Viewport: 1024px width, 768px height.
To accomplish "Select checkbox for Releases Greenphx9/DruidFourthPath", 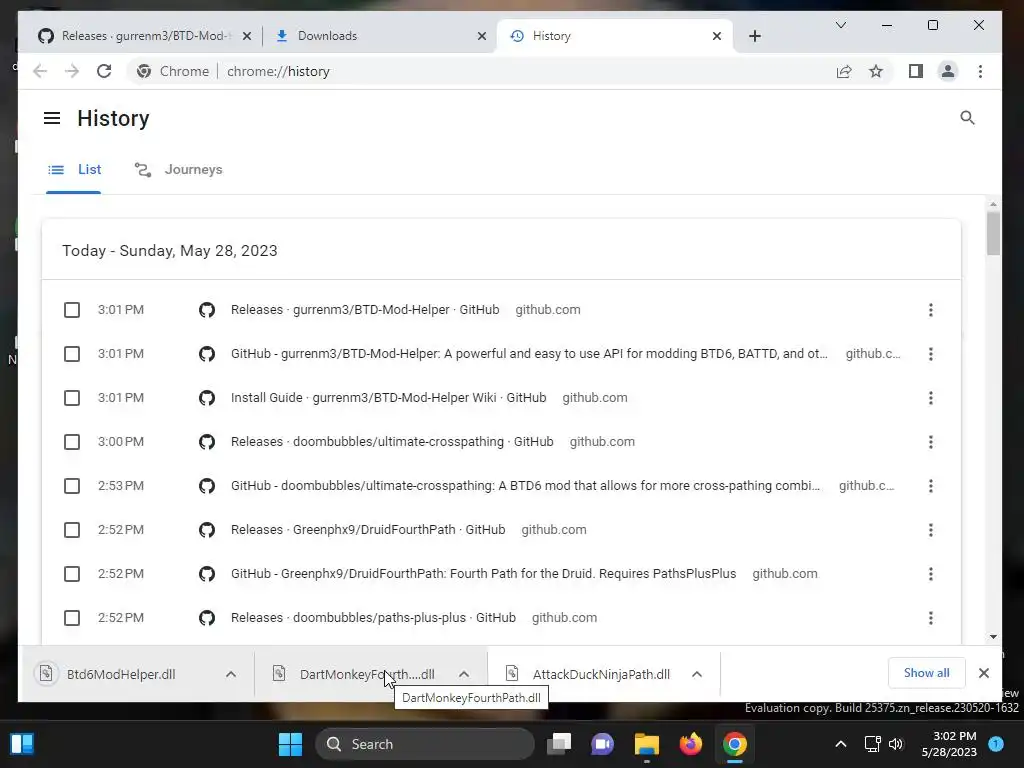I will tap(72, 530).
